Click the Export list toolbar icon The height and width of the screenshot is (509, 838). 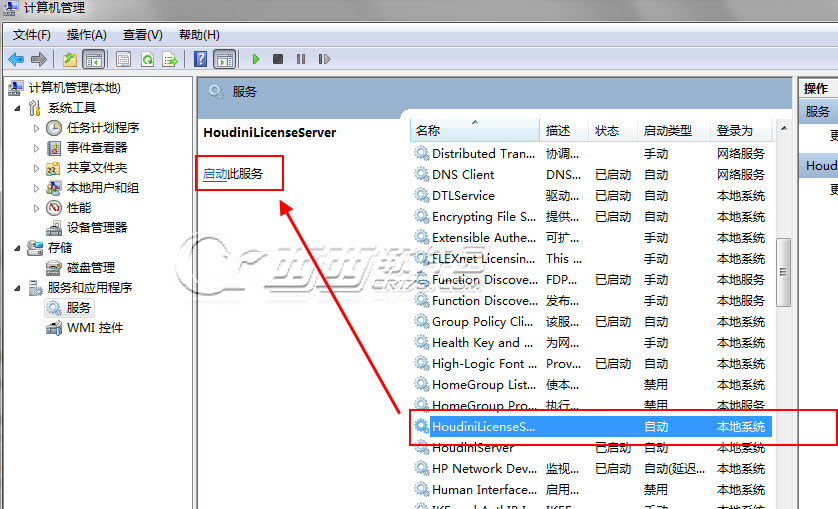170,59
